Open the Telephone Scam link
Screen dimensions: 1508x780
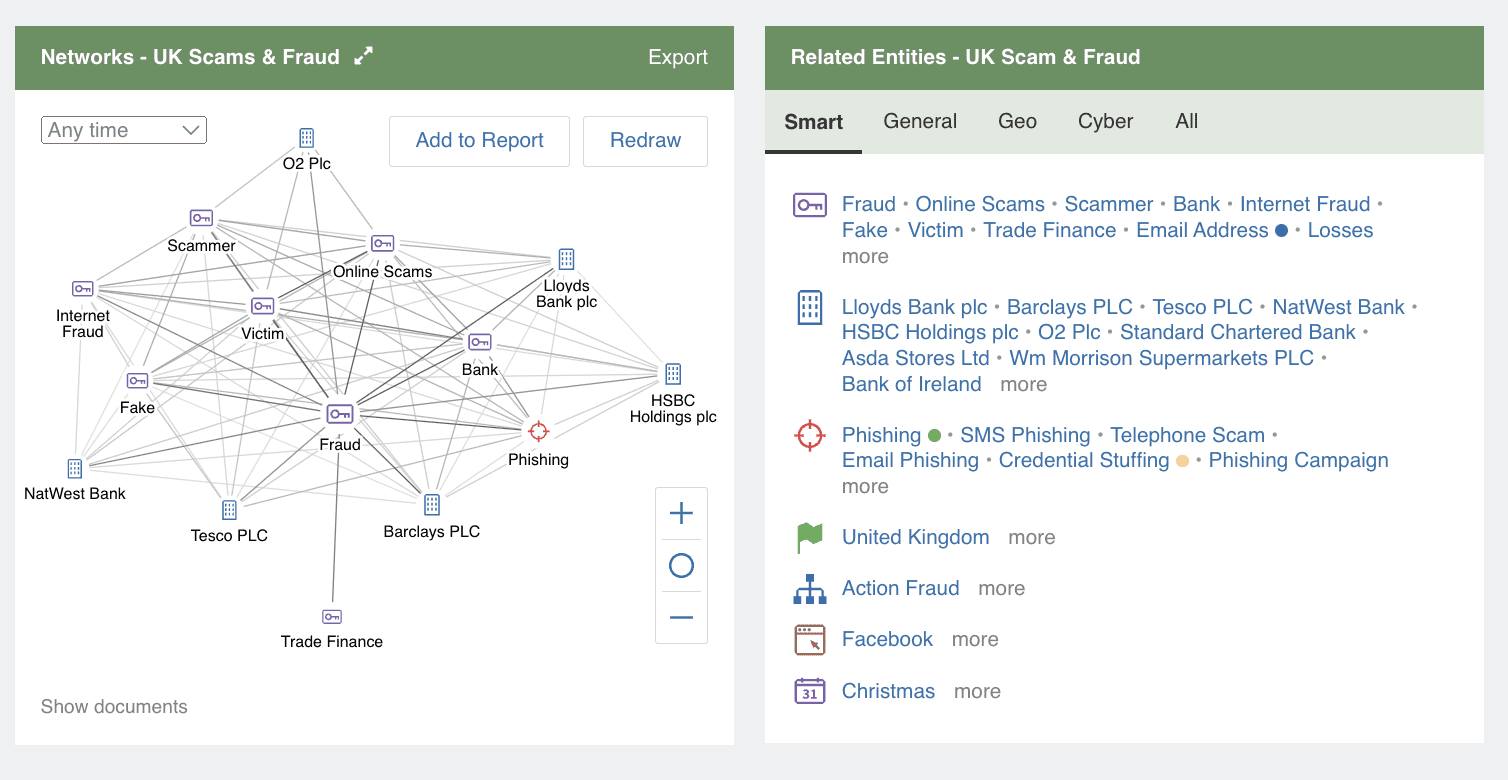[1187, 435]
